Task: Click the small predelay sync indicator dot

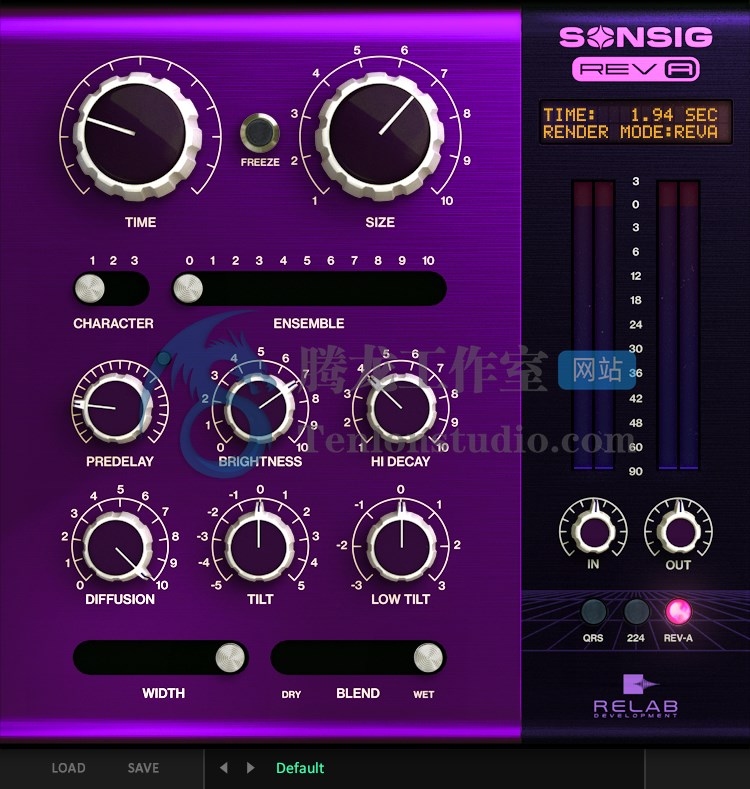Action: 164,358
